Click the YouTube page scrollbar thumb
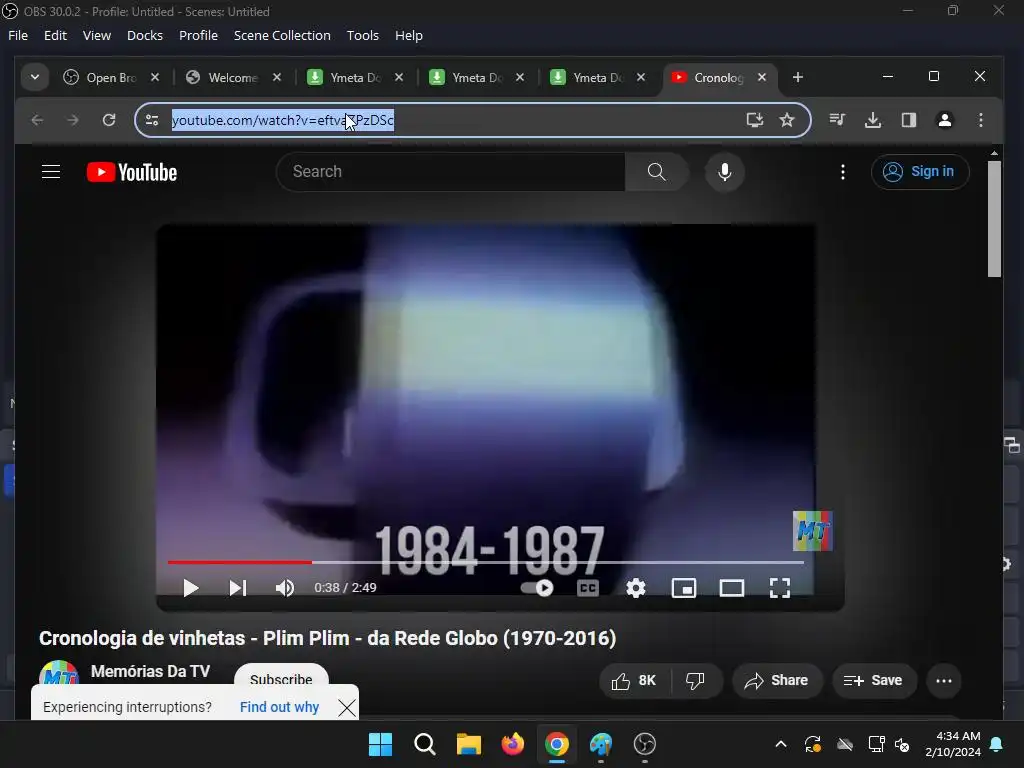This screenshot has height=768, width=1024. click(994, 218)
